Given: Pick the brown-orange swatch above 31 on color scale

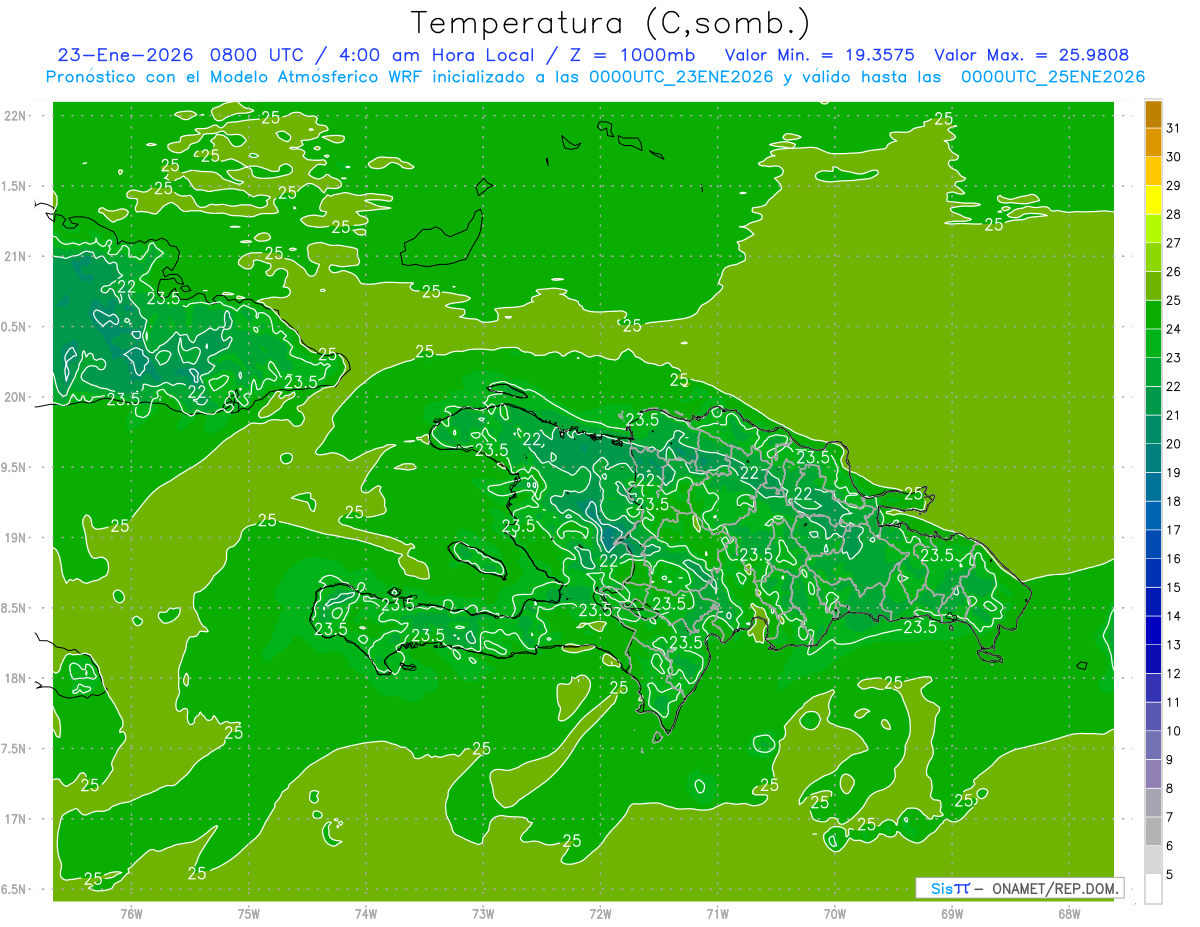Looking at the screenshot, I should coord(1153,114).
